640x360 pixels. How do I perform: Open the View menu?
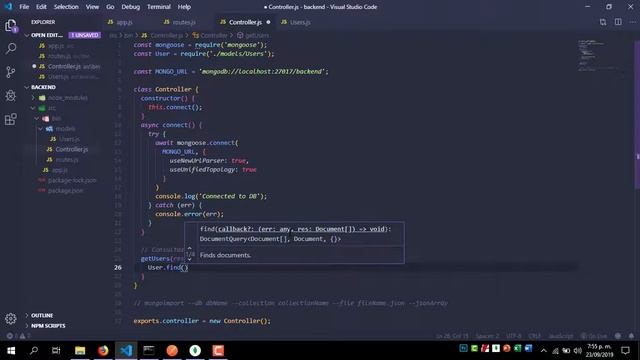92,7
